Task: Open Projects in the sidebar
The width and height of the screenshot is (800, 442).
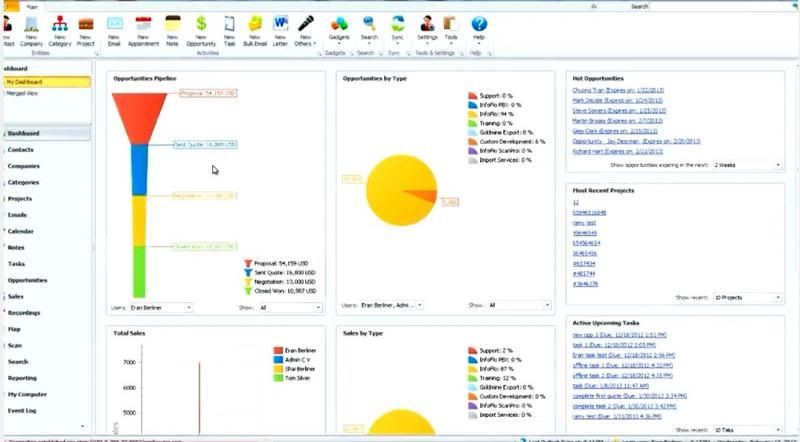Action: 20,199
